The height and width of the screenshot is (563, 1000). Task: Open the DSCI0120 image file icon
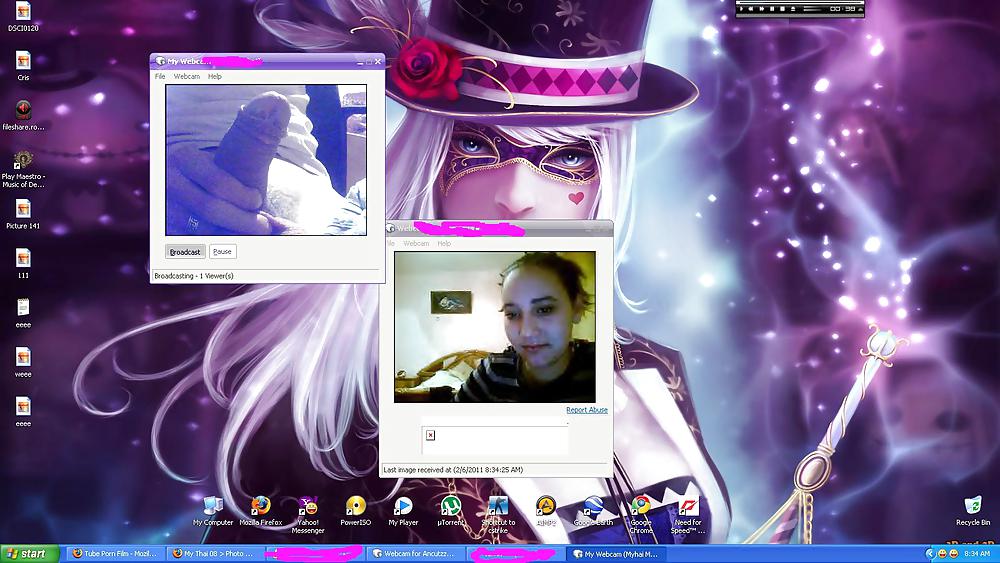pos(23,17)
